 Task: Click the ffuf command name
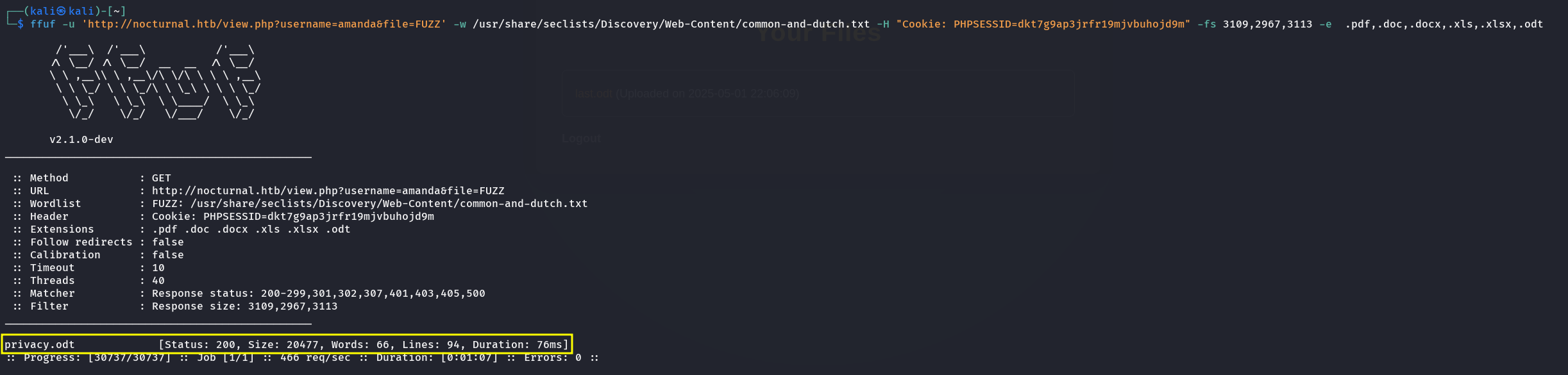click(42, 24)
